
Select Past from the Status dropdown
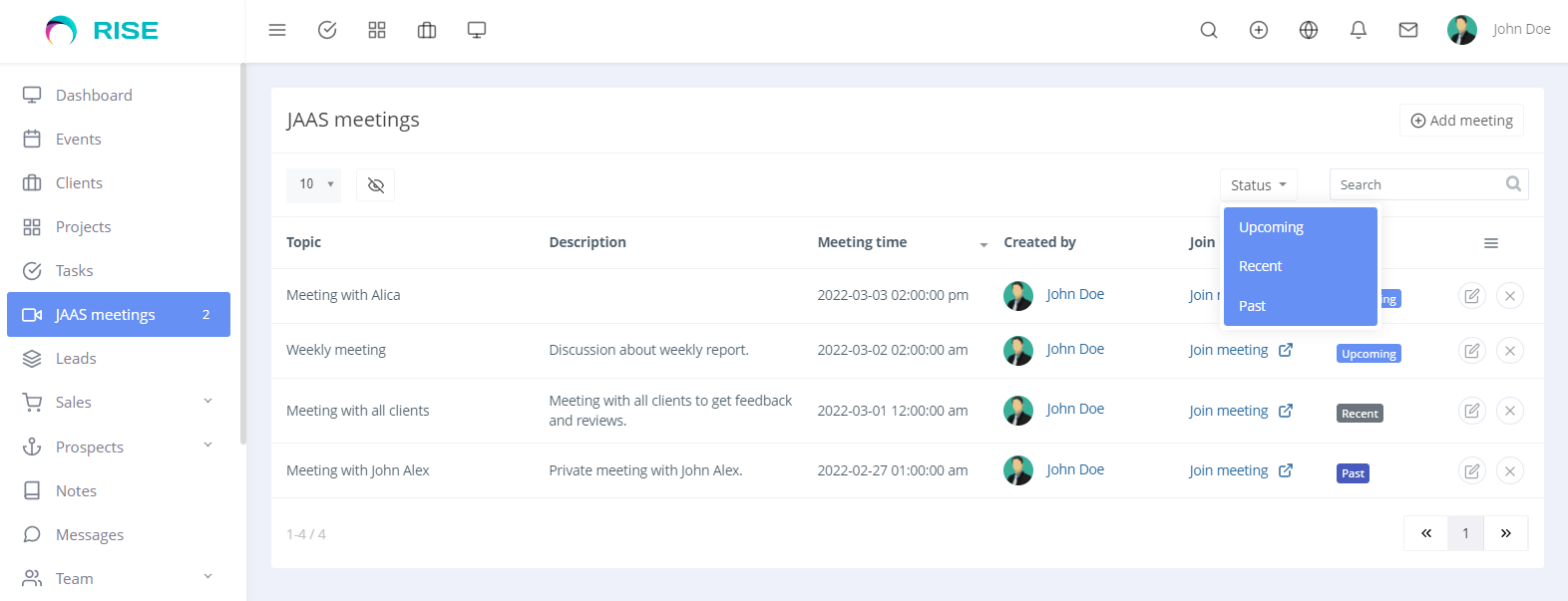[x=1252, y=305]
